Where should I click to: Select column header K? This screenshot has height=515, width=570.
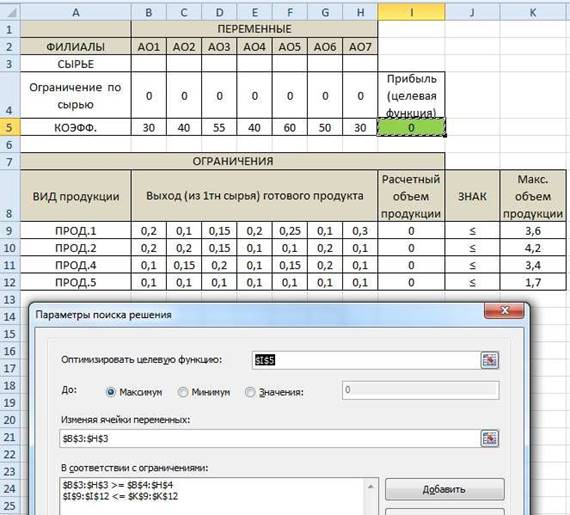[533, 13]
